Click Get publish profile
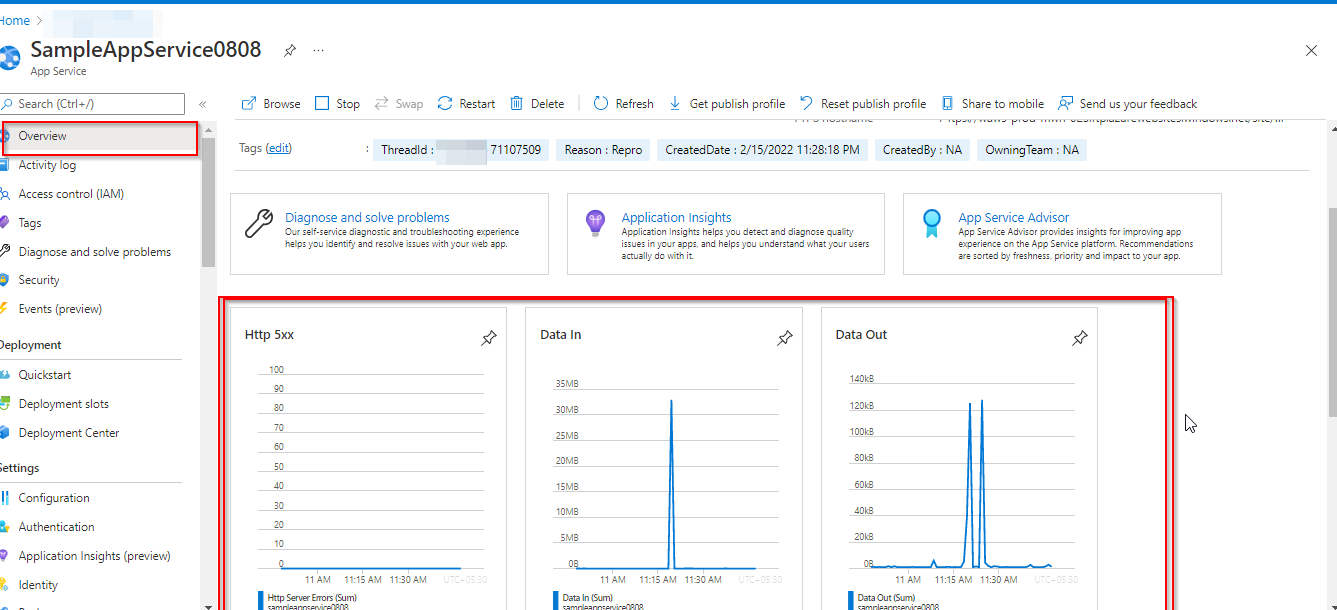 [x=726, y=104]
